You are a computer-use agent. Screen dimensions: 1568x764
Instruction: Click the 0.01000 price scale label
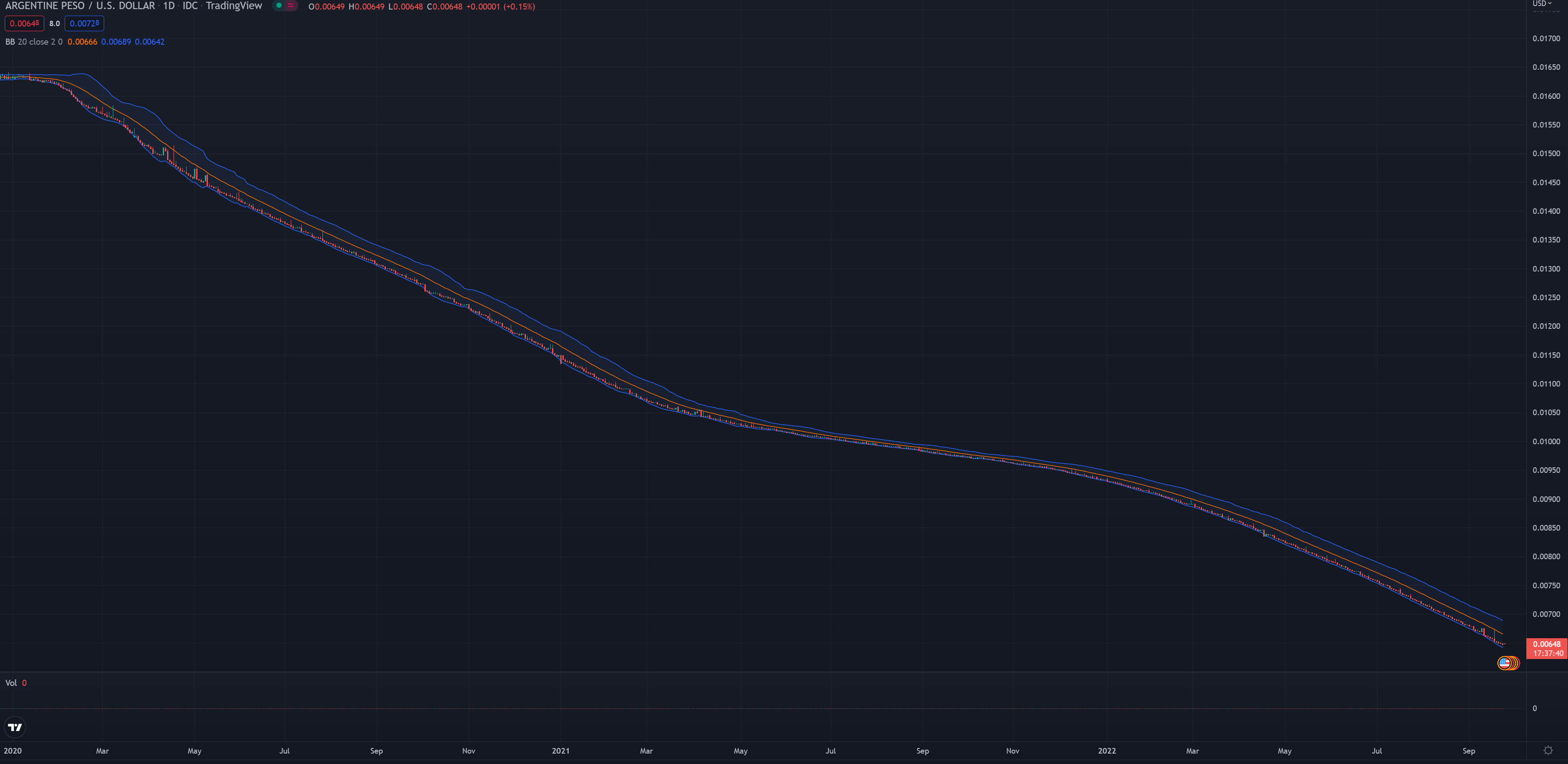1546,442
